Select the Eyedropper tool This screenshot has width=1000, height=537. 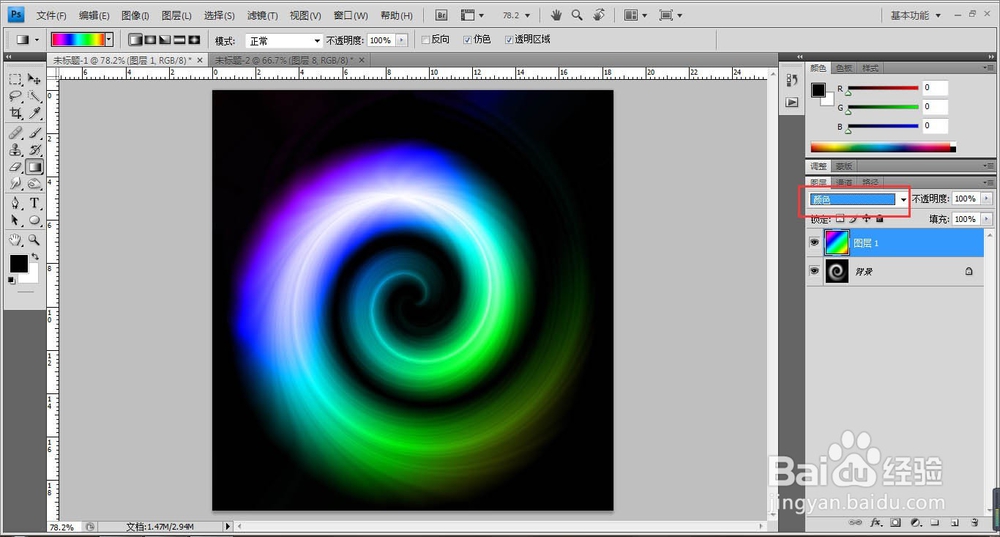tap(34, 114)
